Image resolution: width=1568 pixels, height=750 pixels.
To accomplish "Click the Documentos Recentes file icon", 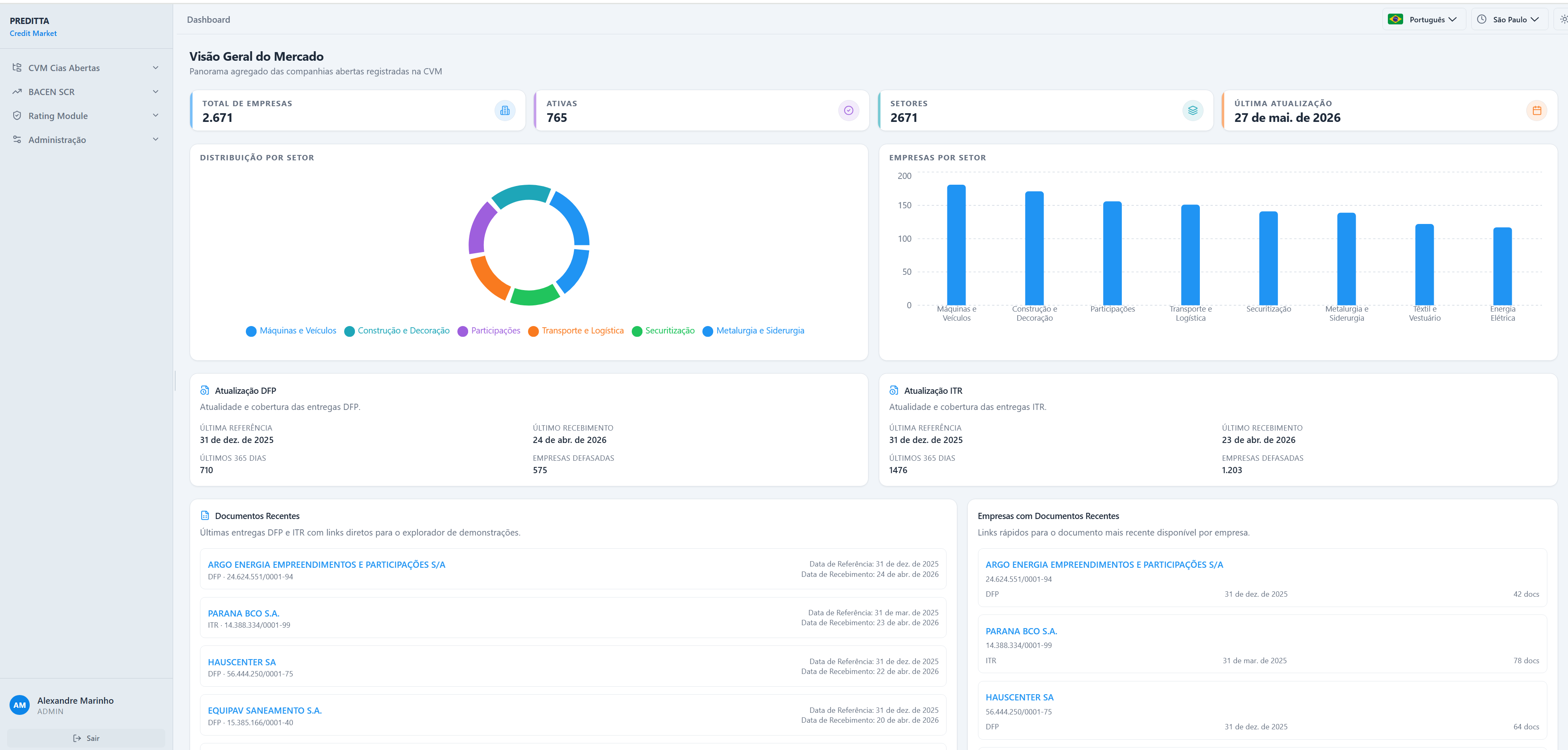I will [205, 516].
